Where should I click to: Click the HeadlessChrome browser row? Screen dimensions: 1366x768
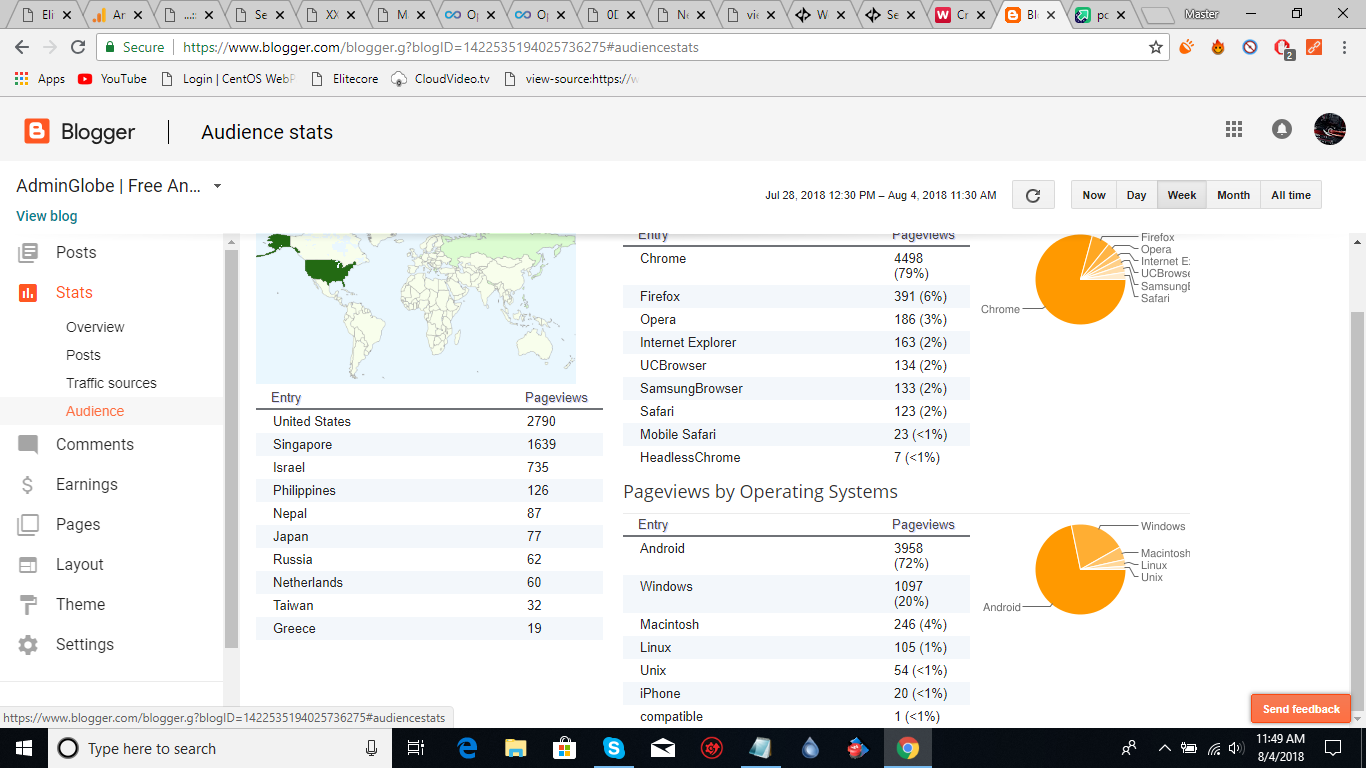coord(796,457)
